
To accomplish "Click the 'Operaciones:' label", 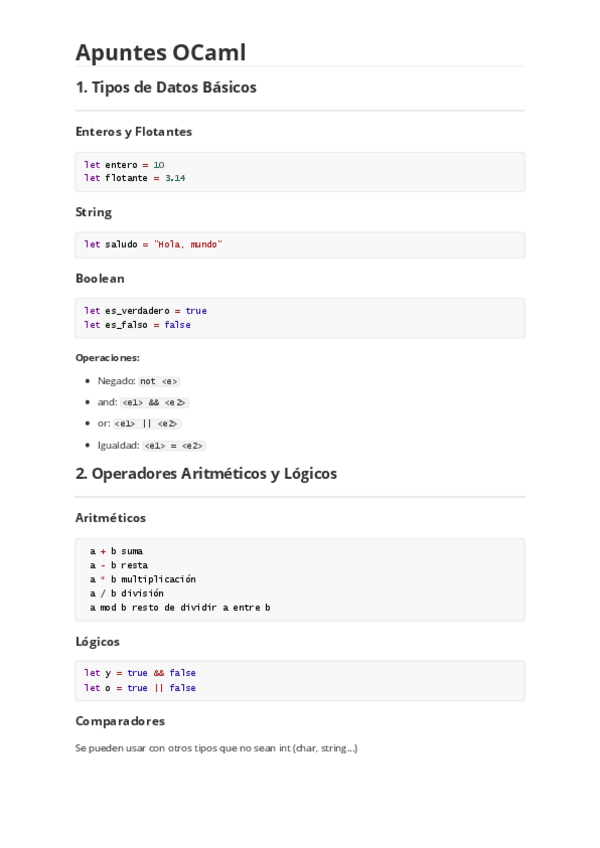I will pos(107,357).
